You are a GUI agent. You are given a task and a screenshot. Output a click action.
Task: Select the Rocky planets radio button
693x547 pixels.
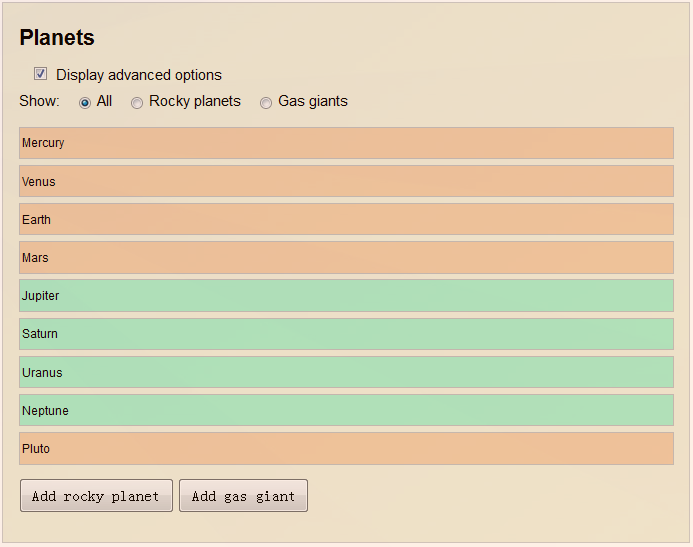click(137, 103)
